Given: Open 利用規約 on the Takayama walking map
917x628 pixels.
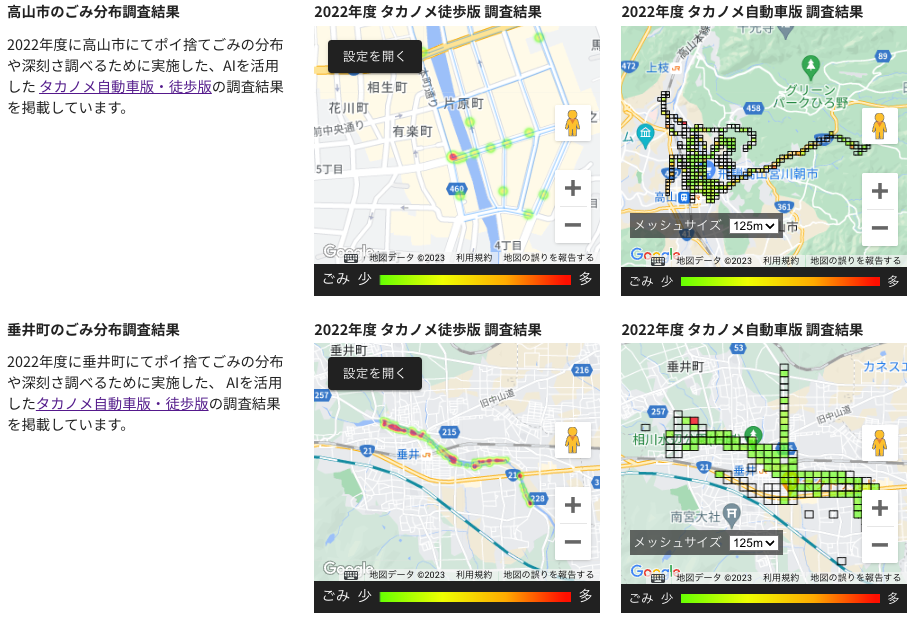Looking at the screenshot, I should pyautogui.click(x=474, y=258).
